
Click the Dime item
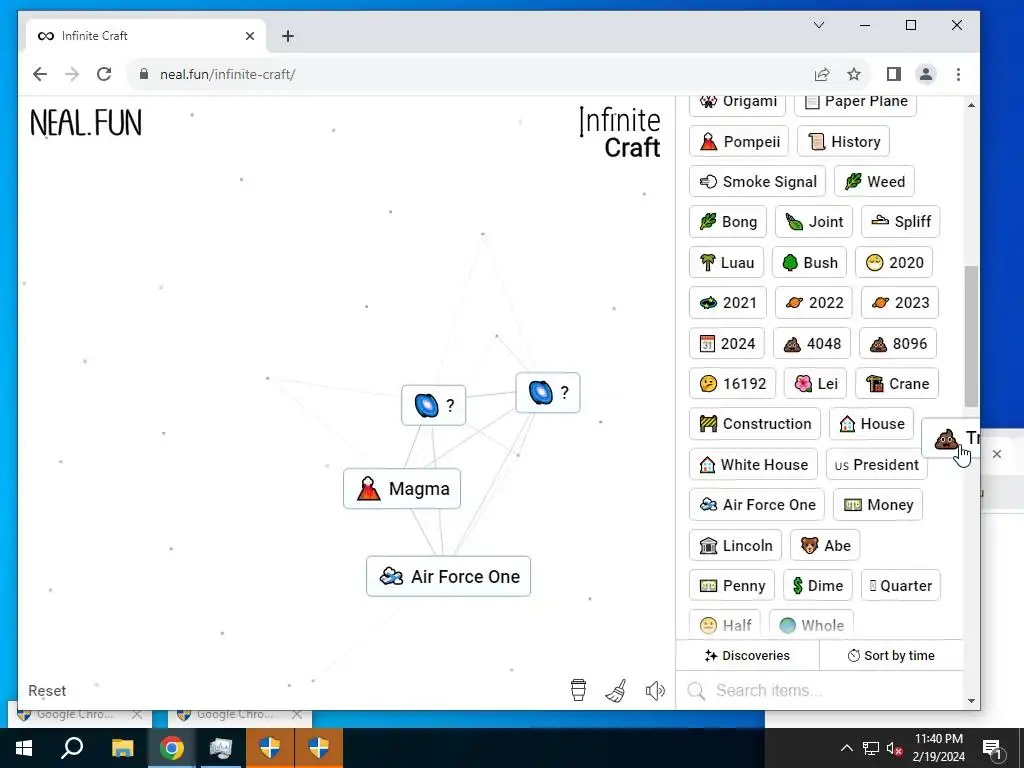818,585
